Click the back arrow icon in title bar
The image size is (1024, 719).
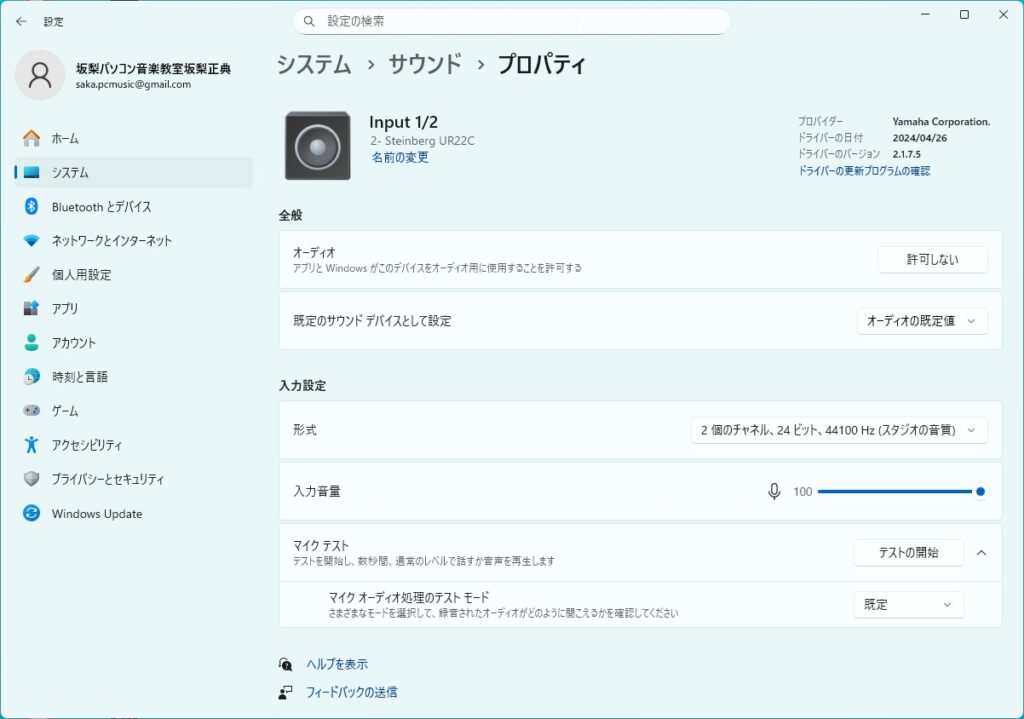pos(21,21)
